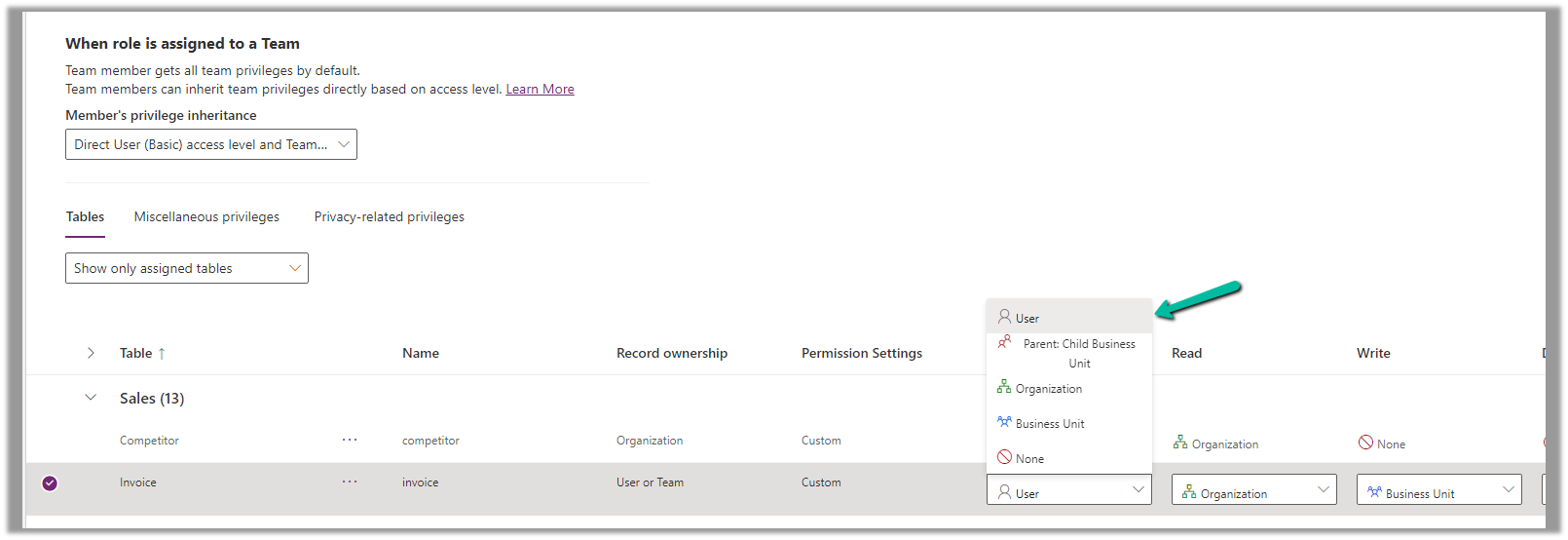This screenshot has width=1568, height=540.
Task: Click the None prohibition icon in dropdown list
Action: [1004, 457]
